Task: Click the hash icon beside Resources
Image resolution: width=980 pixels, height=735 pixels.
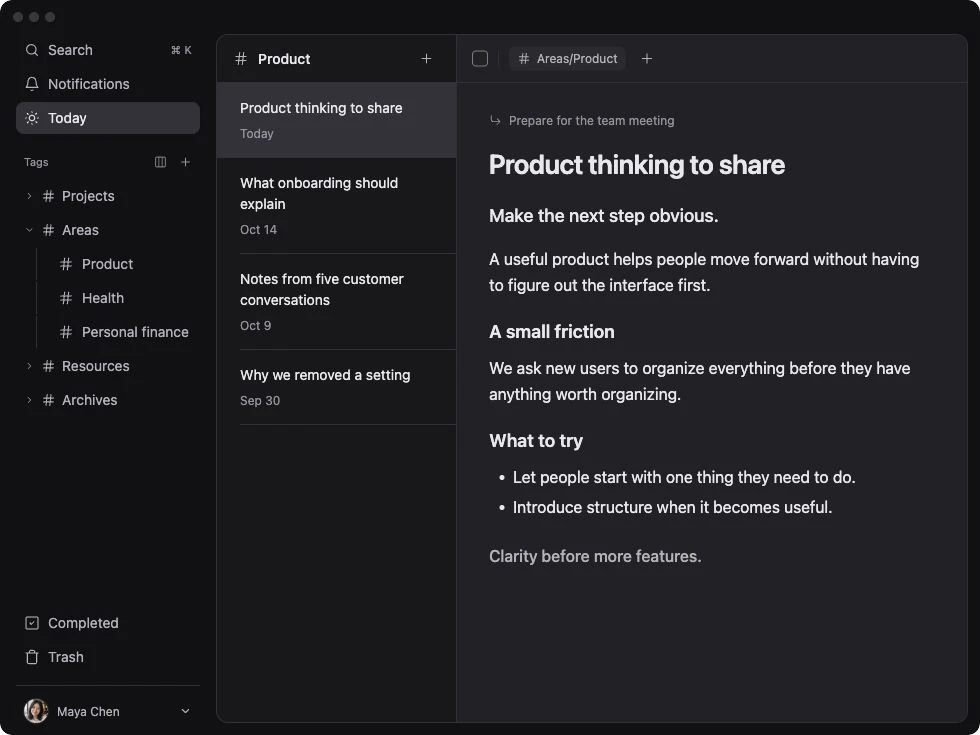Action: tap(48, 366)
